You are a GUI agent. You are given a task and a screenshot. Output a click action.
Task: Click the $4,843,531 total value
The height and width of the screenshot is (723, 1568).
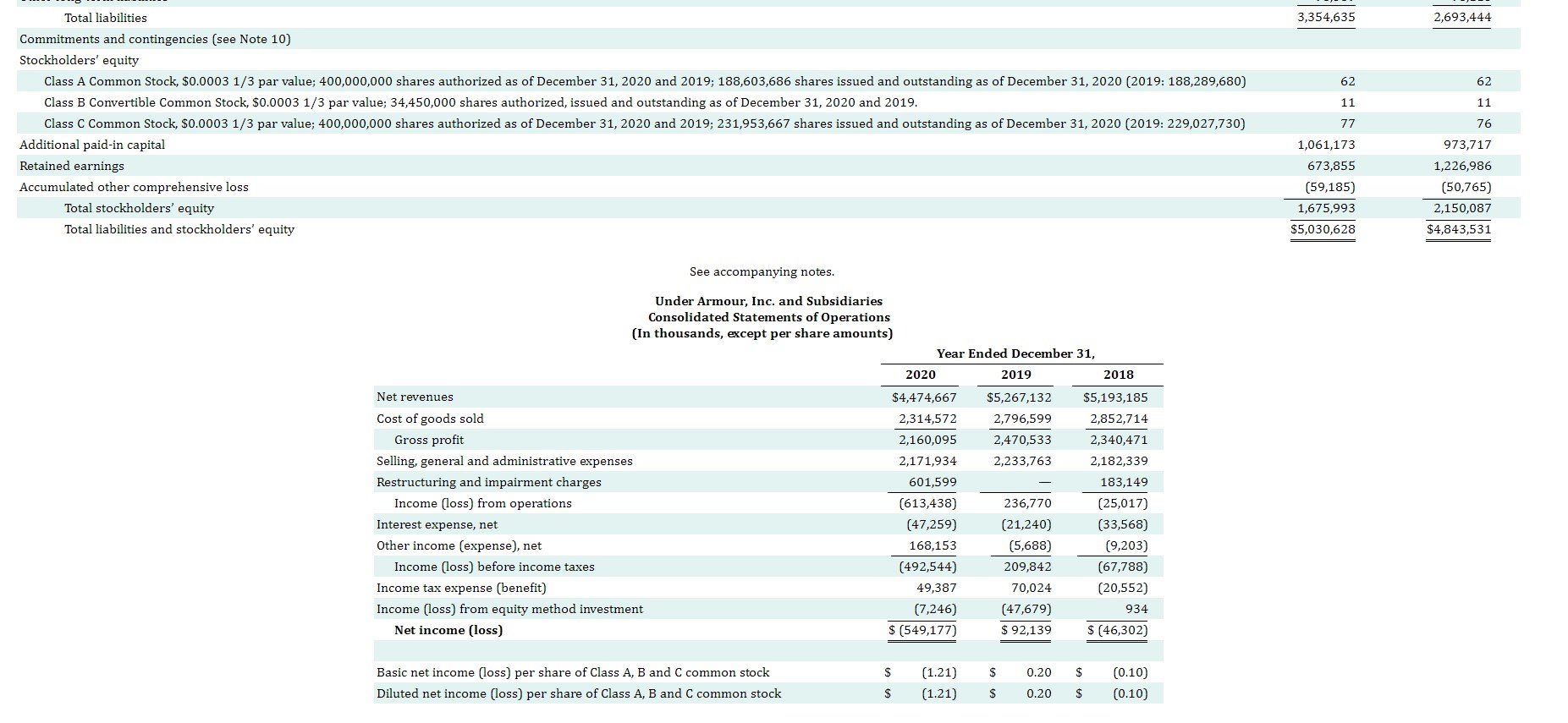[1459, 229]
